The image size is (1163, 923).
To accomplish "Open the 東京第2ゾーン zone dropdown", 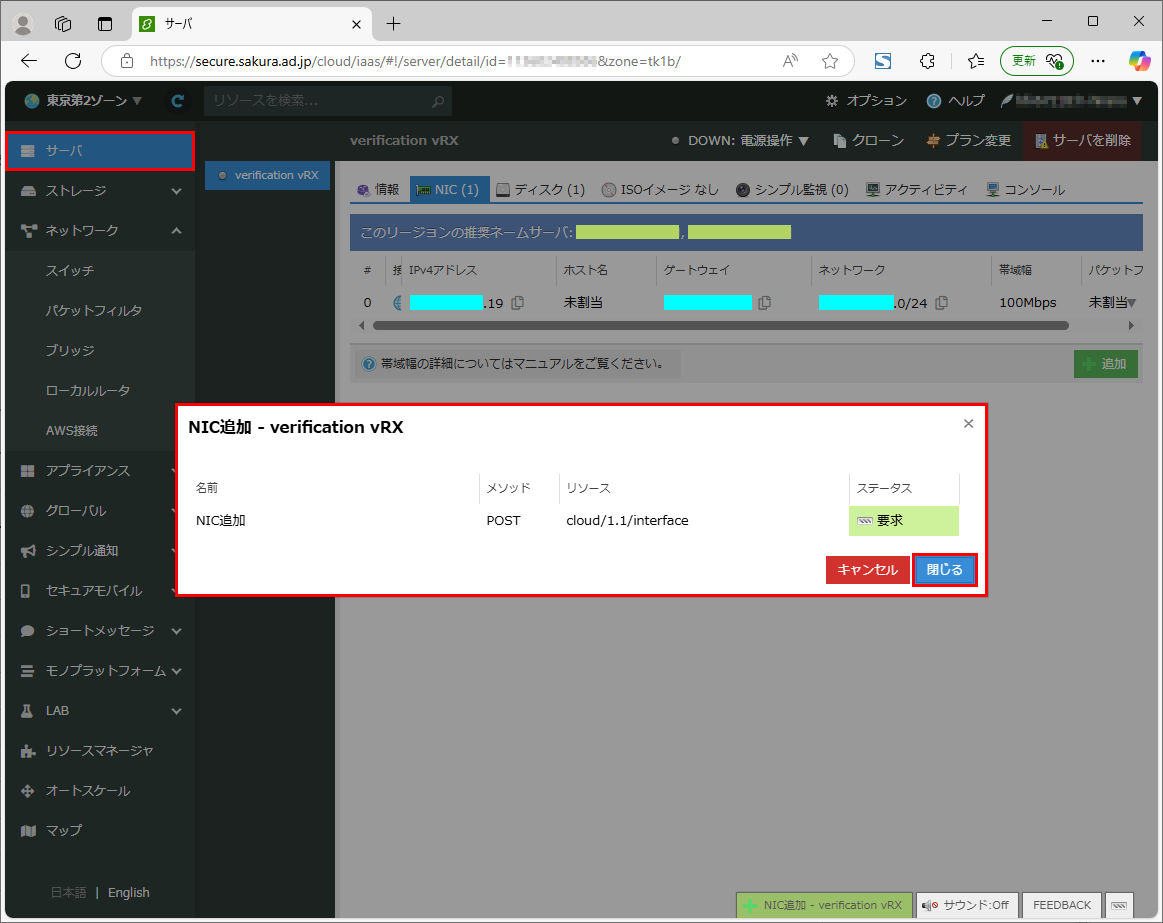I will (x=83, y=101).
